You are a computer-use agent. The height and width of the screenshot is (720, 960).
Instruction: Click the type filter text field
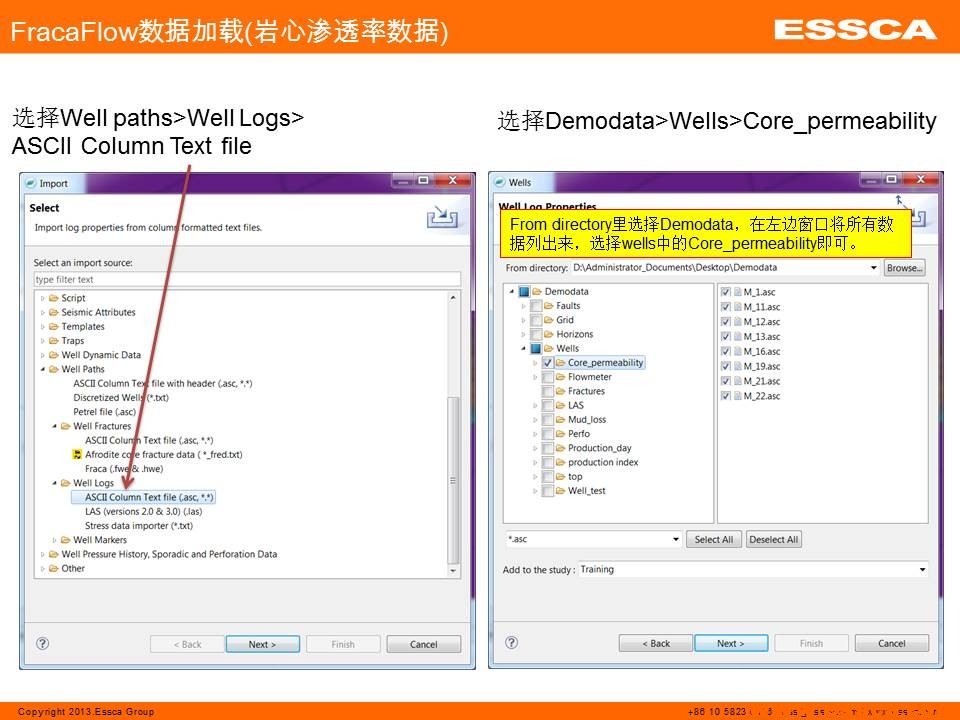246,280
